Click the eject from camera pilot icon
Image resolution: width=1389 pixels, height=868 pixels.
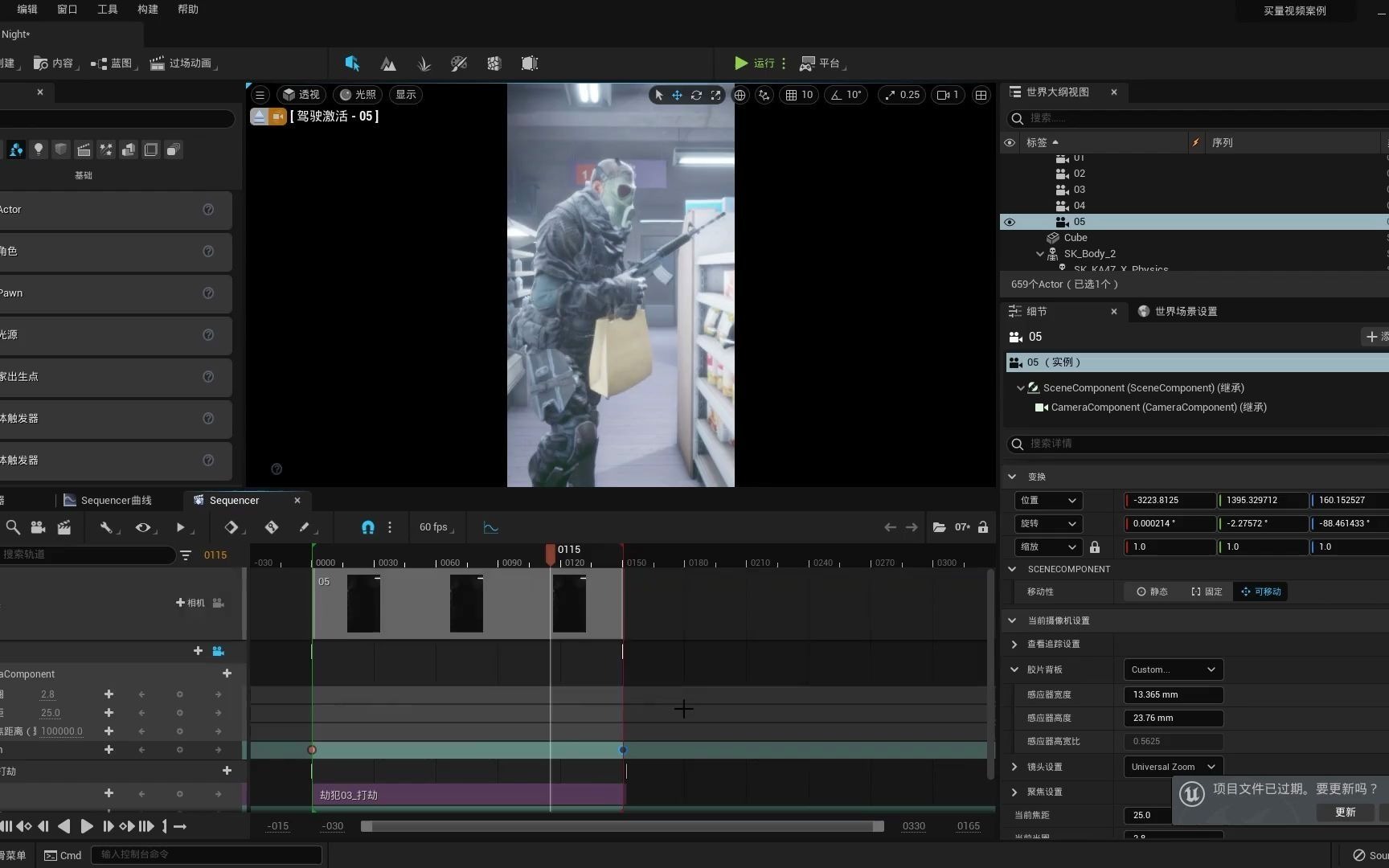click(259, 117)
